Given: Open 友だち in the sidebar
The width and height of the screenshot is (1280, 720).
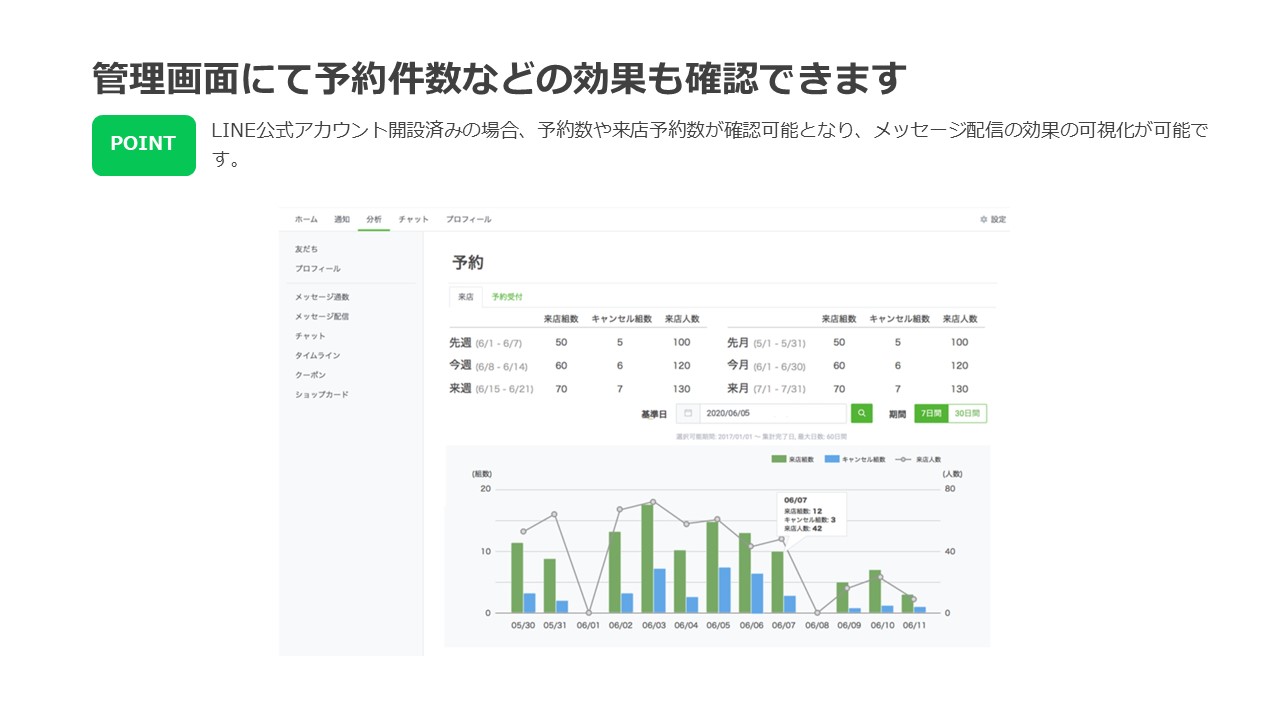Looking at the screenshot, I should (x=306, y=249).
